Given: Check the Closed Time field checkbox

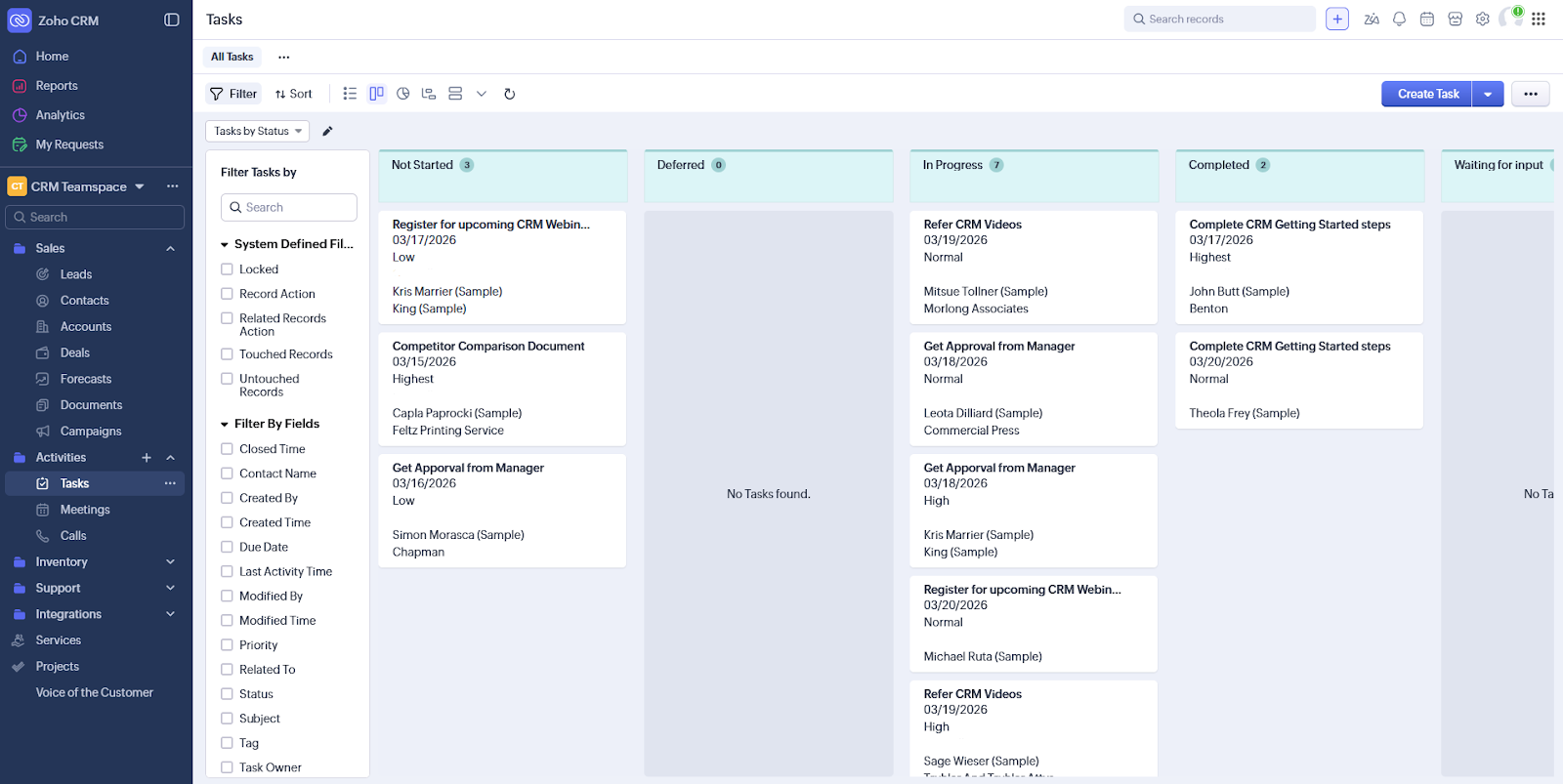Looking at the screenshot, I should pyautogui.click(x=227, y=449).
